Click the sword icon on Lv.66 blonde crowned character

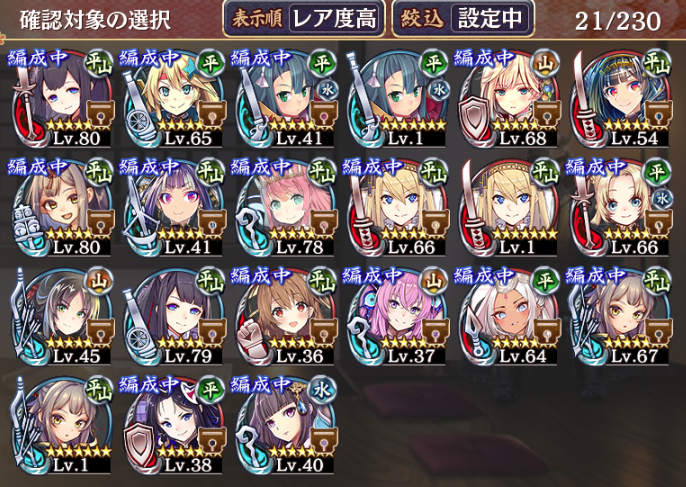pos(362,208)
